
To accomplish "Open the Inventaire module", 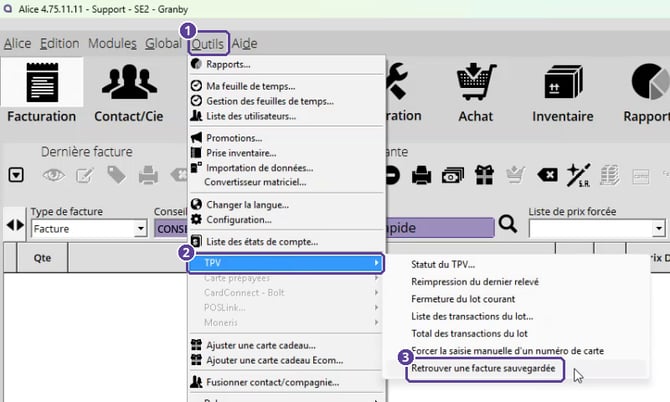I will 562,92.
